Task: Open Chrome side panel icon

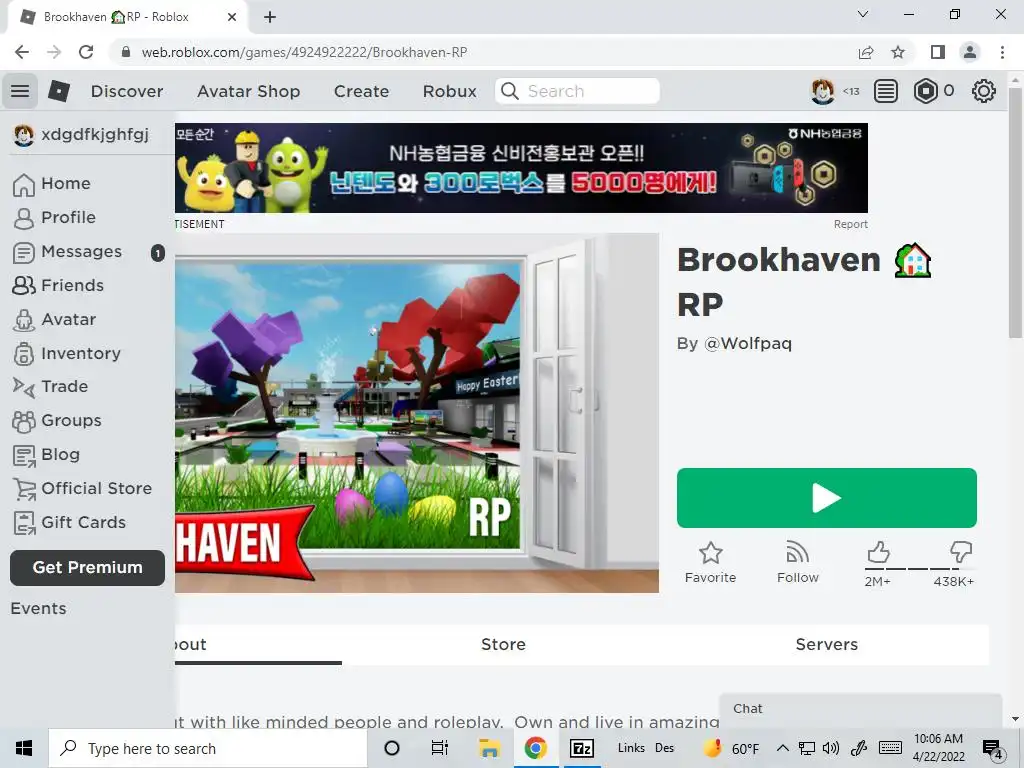Action: coord(938,52)
